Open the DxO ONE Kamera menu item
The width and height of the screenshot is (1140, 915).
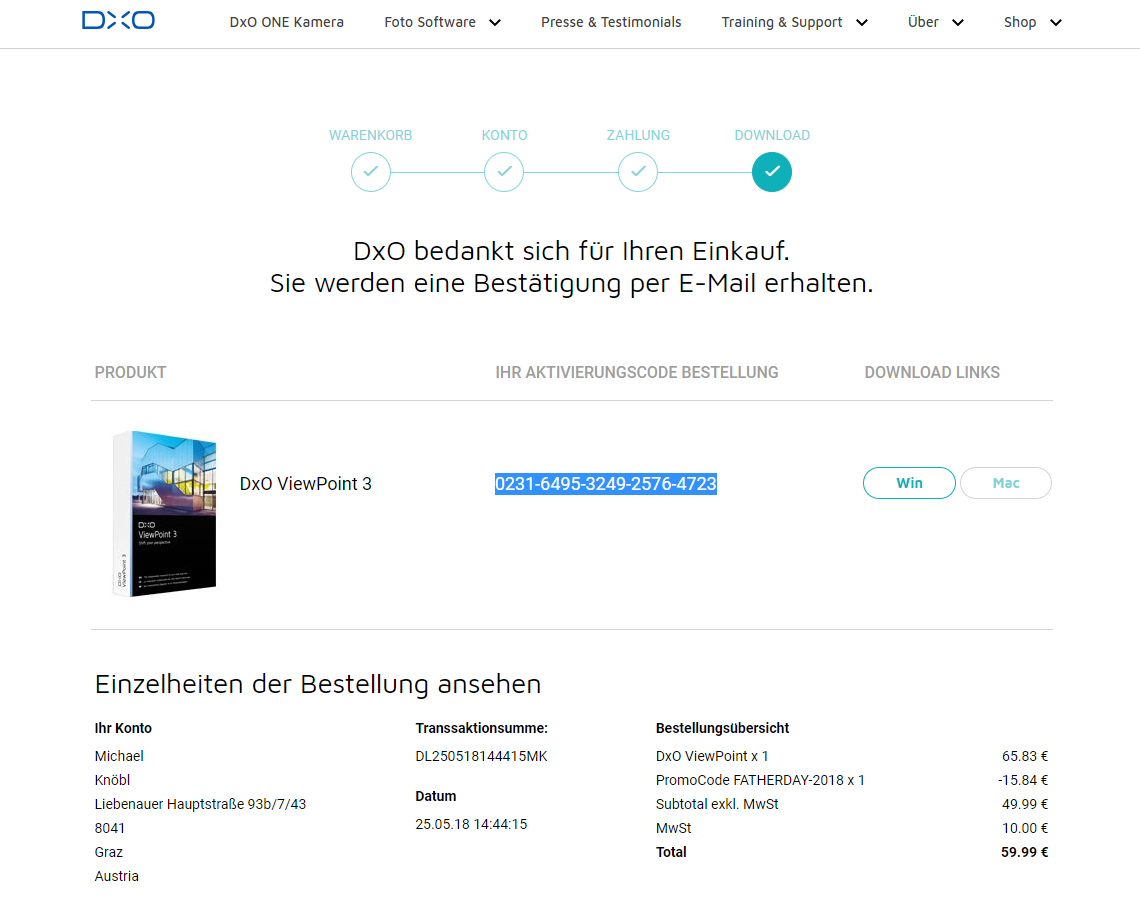[286, 23]
